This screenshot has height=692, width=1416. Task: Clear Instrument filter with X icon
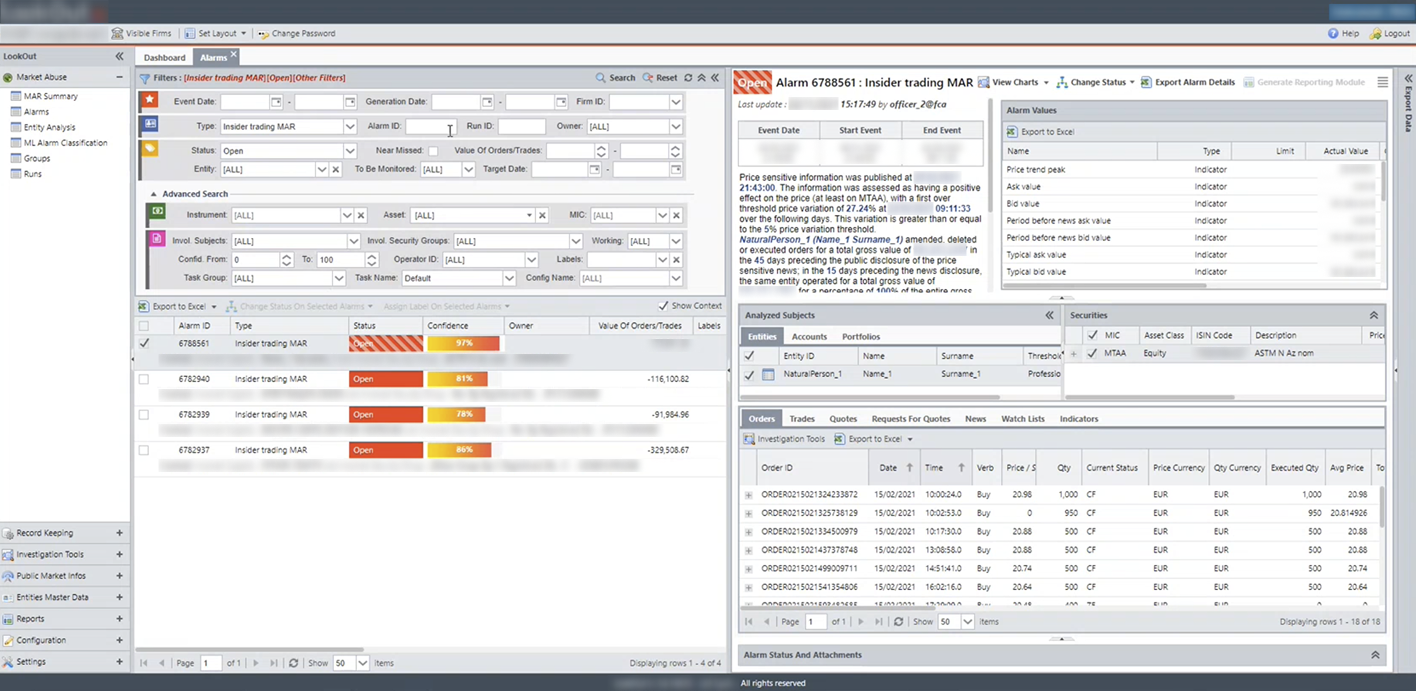pos(361,216)
